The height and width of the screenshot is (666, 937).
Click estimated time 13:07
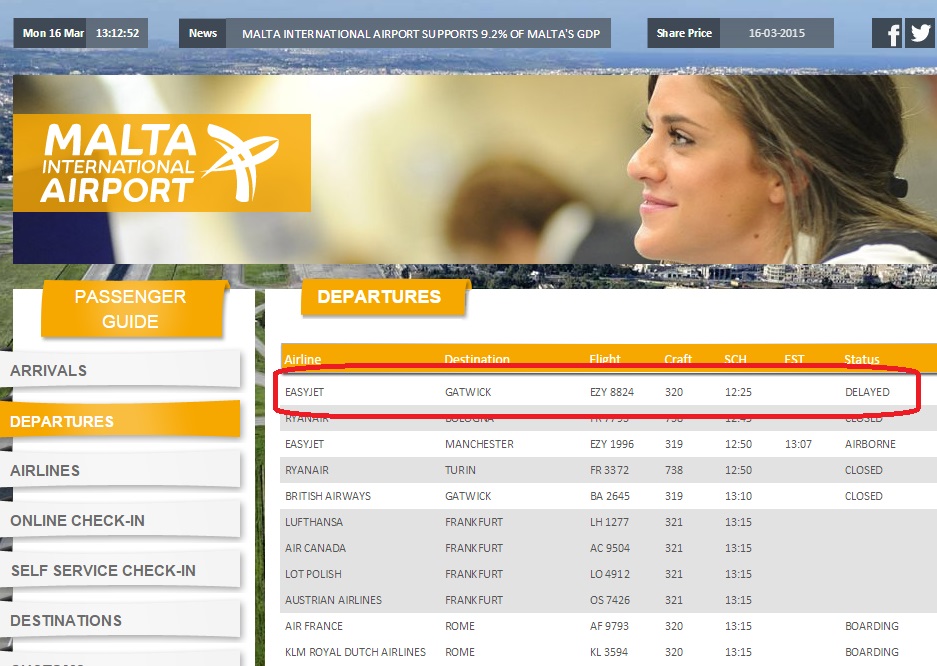click(x=798, y=444)
